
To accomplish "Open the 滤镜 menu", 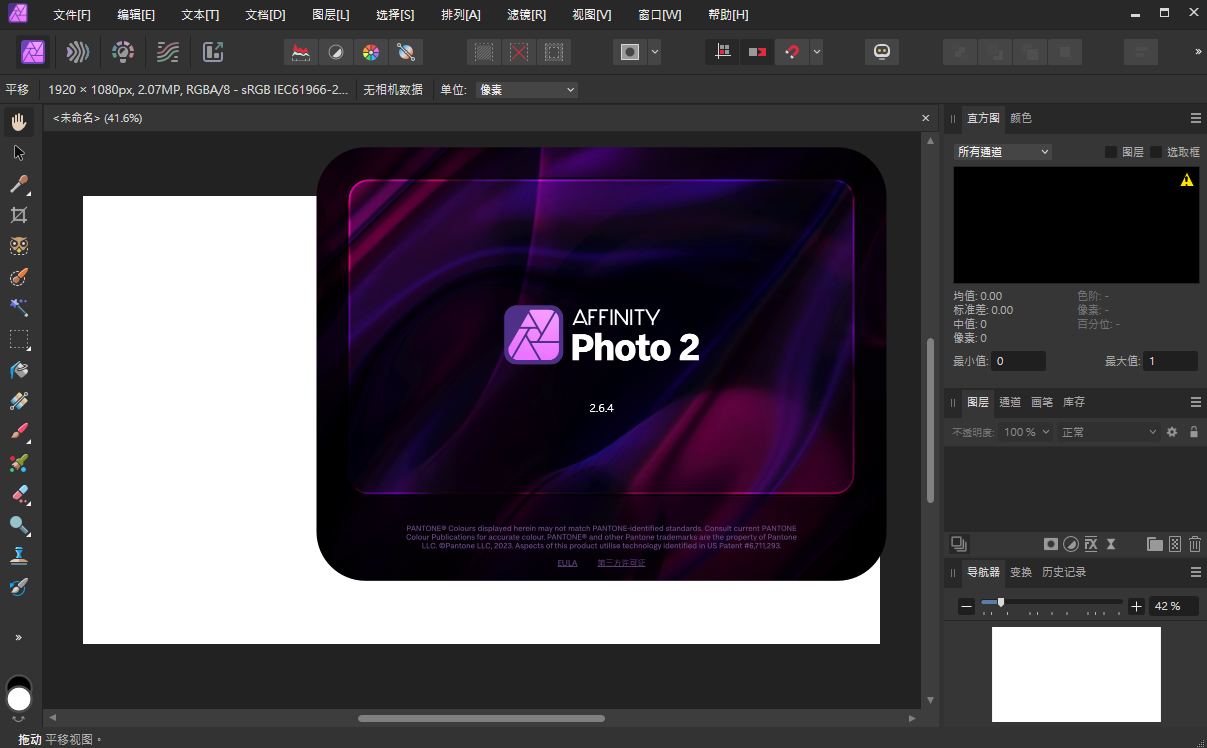I will click(x=526, y=15).
